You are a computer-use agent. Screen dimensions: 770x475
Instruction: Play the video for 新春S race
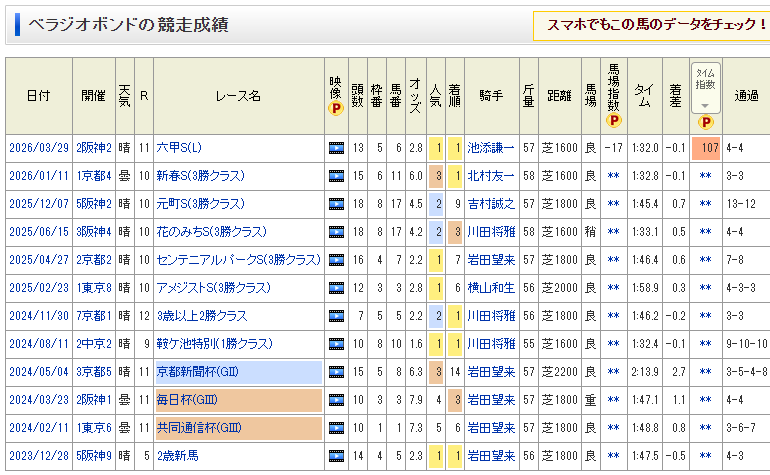tap(336, 176)
